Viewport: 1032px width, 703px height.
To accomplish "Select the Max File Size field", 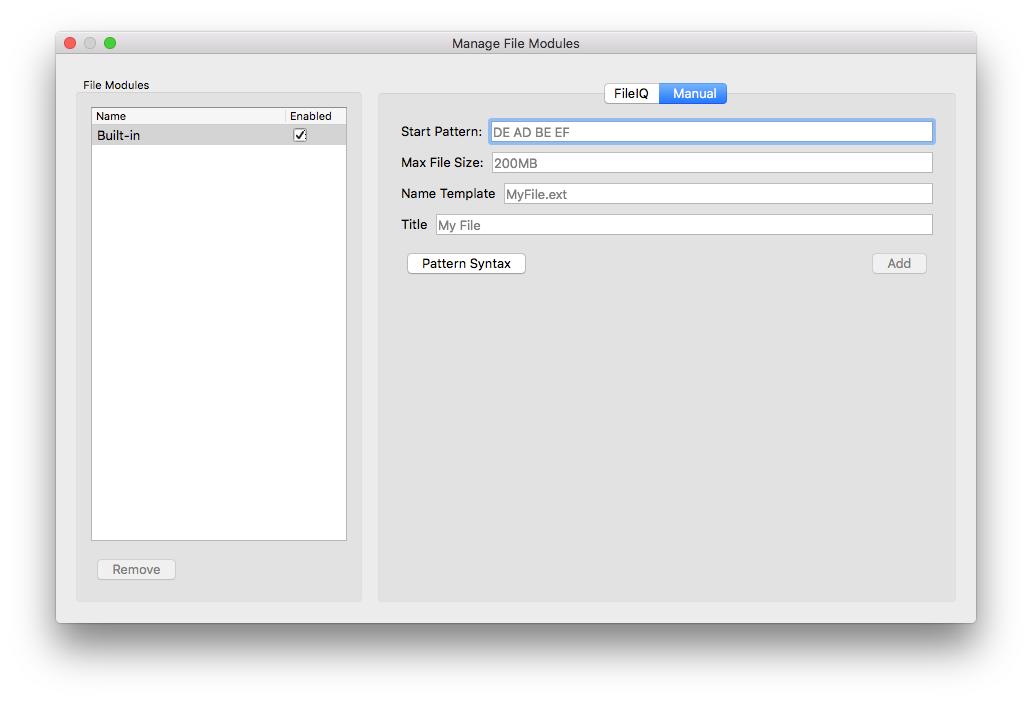I will (710, 162).
